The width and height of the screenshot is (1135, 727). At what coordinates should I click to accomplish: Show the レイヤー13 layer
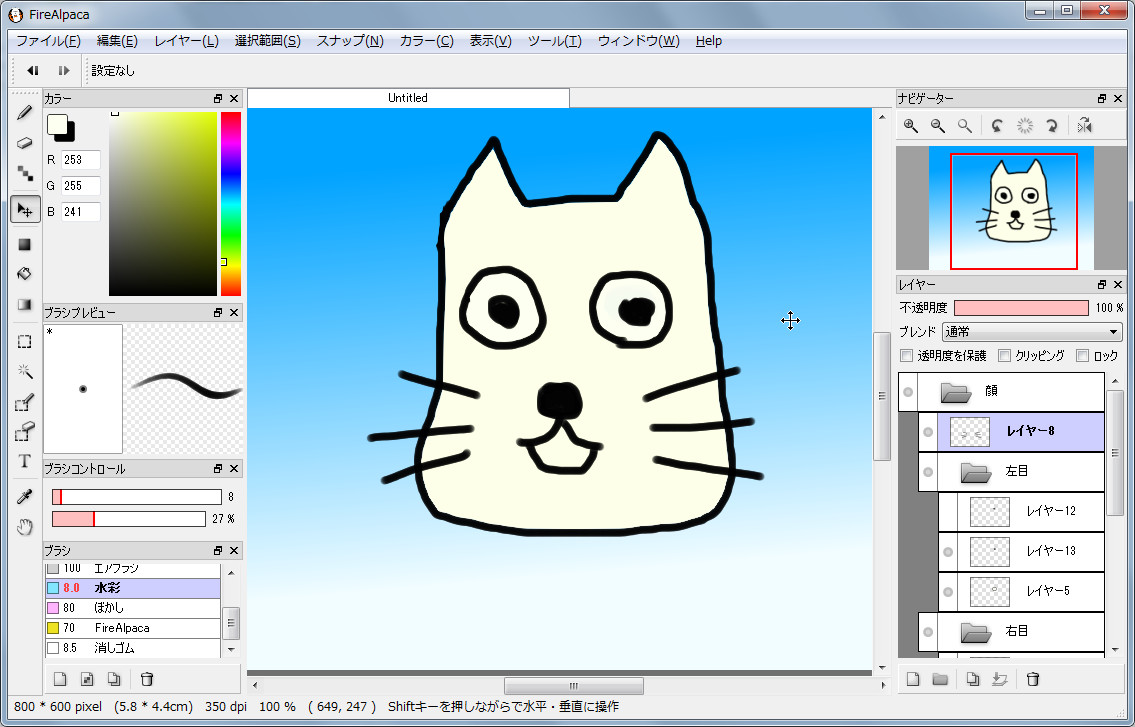pyautogui.click(x=947, y=551)
